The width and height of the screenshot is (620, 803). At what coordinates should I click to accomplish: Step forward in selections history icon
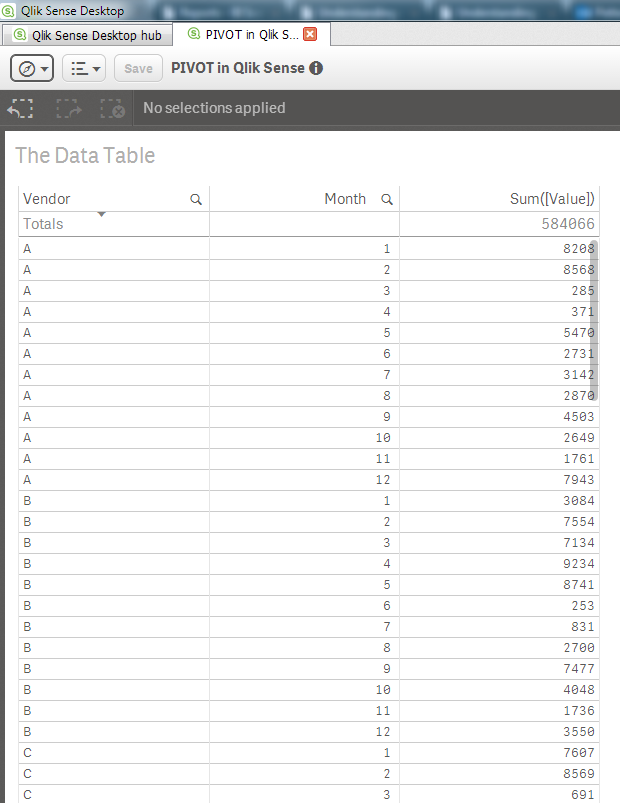point(67,109)
